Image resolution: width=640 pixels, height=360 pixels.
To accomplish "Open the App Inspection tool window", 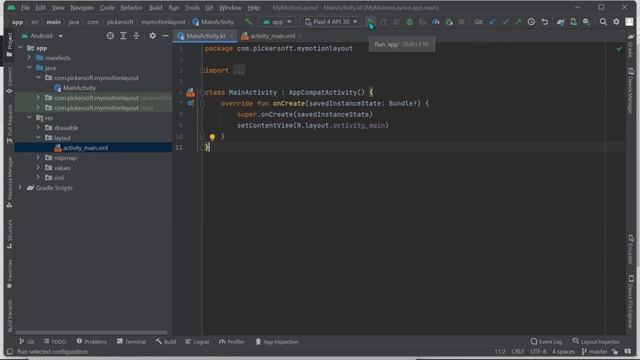I will (277, 342).
